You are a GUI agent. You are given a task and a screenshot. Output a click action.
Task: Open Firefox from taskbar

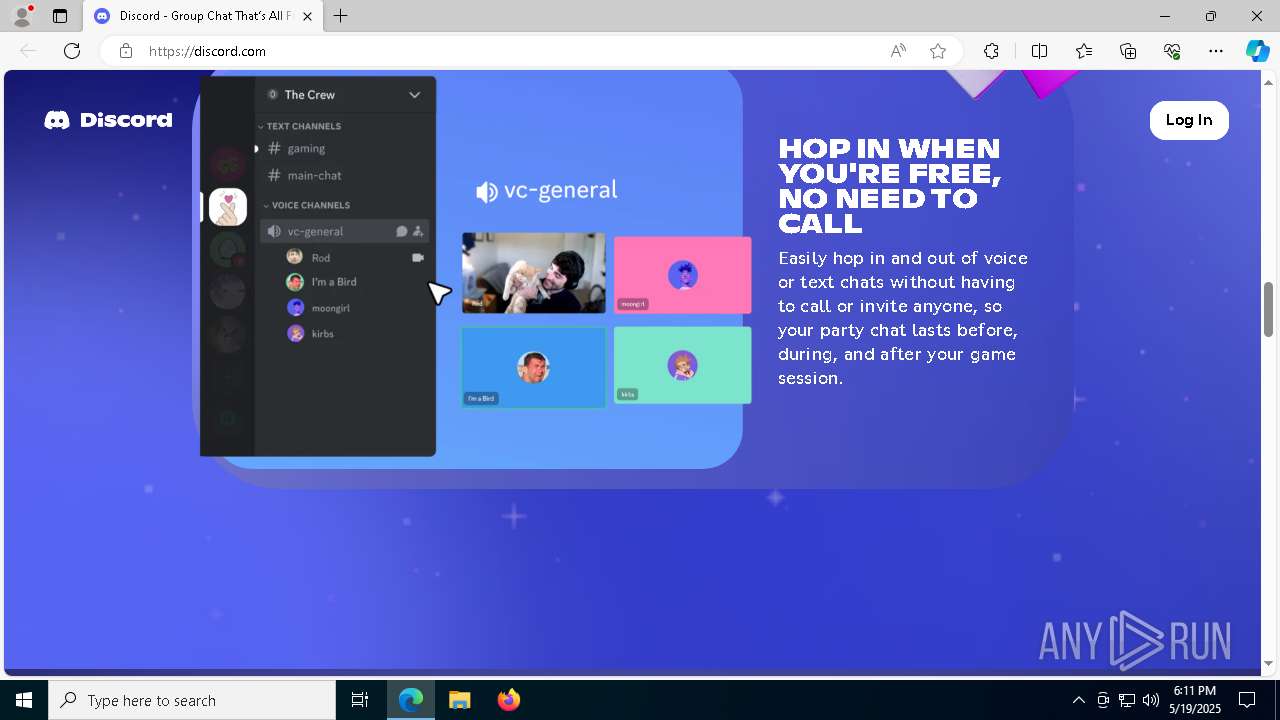click(x=508, y=700)
